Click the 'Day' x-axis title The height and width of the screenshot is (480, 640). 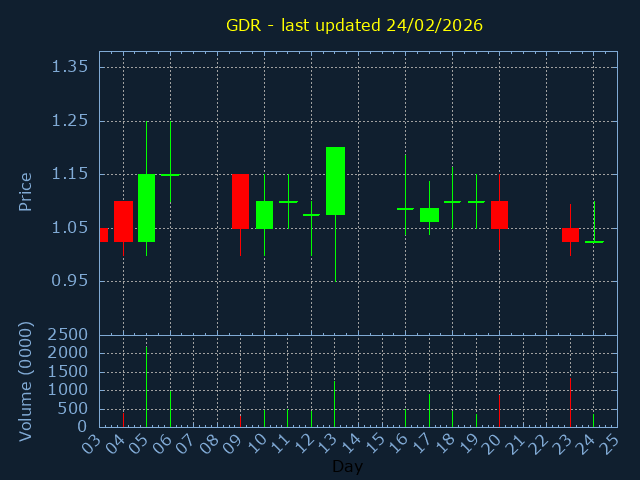(347, 466)
